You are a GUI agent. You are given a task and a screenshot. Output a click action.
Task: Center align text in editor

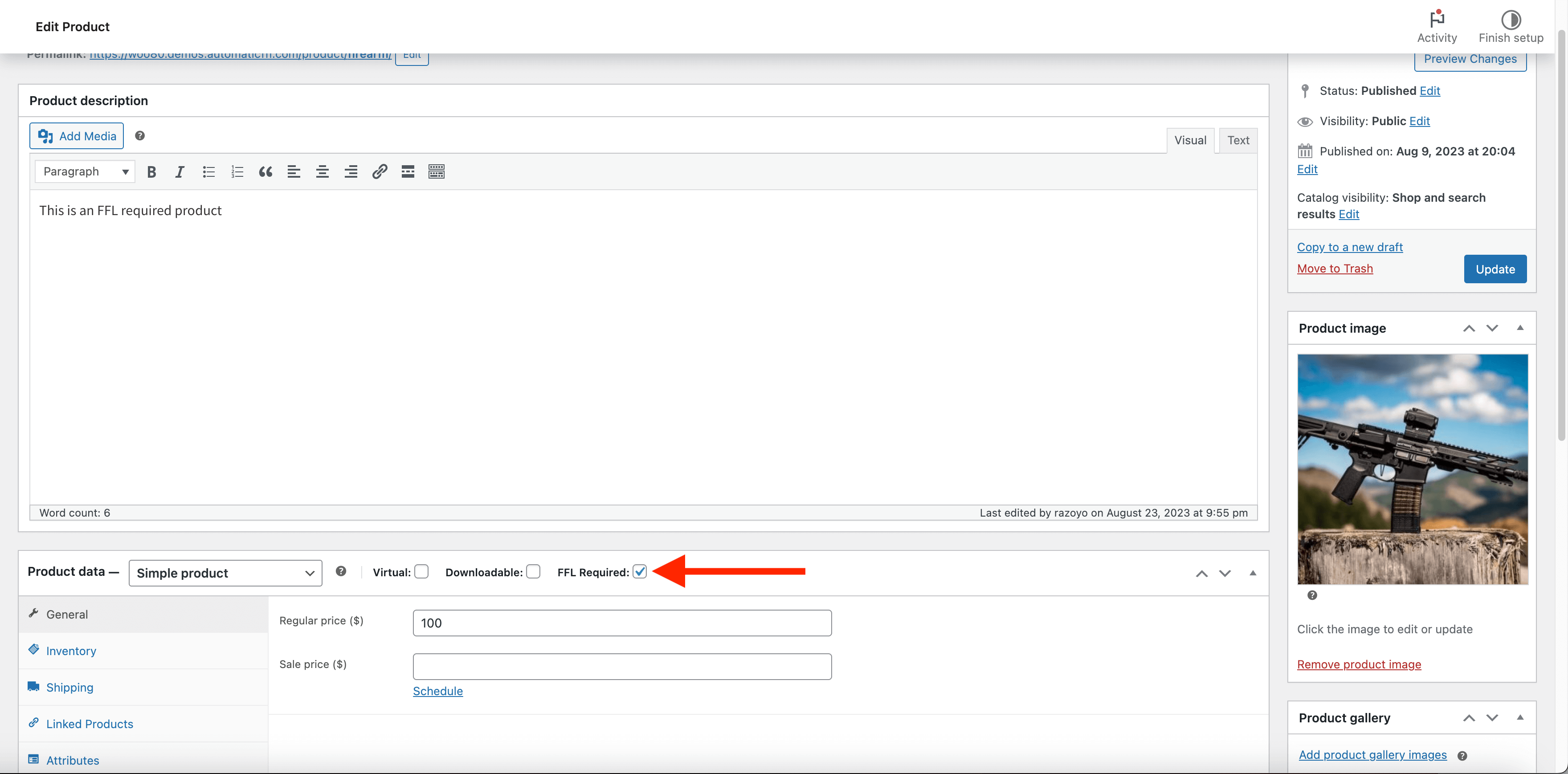pyautogui.click(x=322, y=172)
